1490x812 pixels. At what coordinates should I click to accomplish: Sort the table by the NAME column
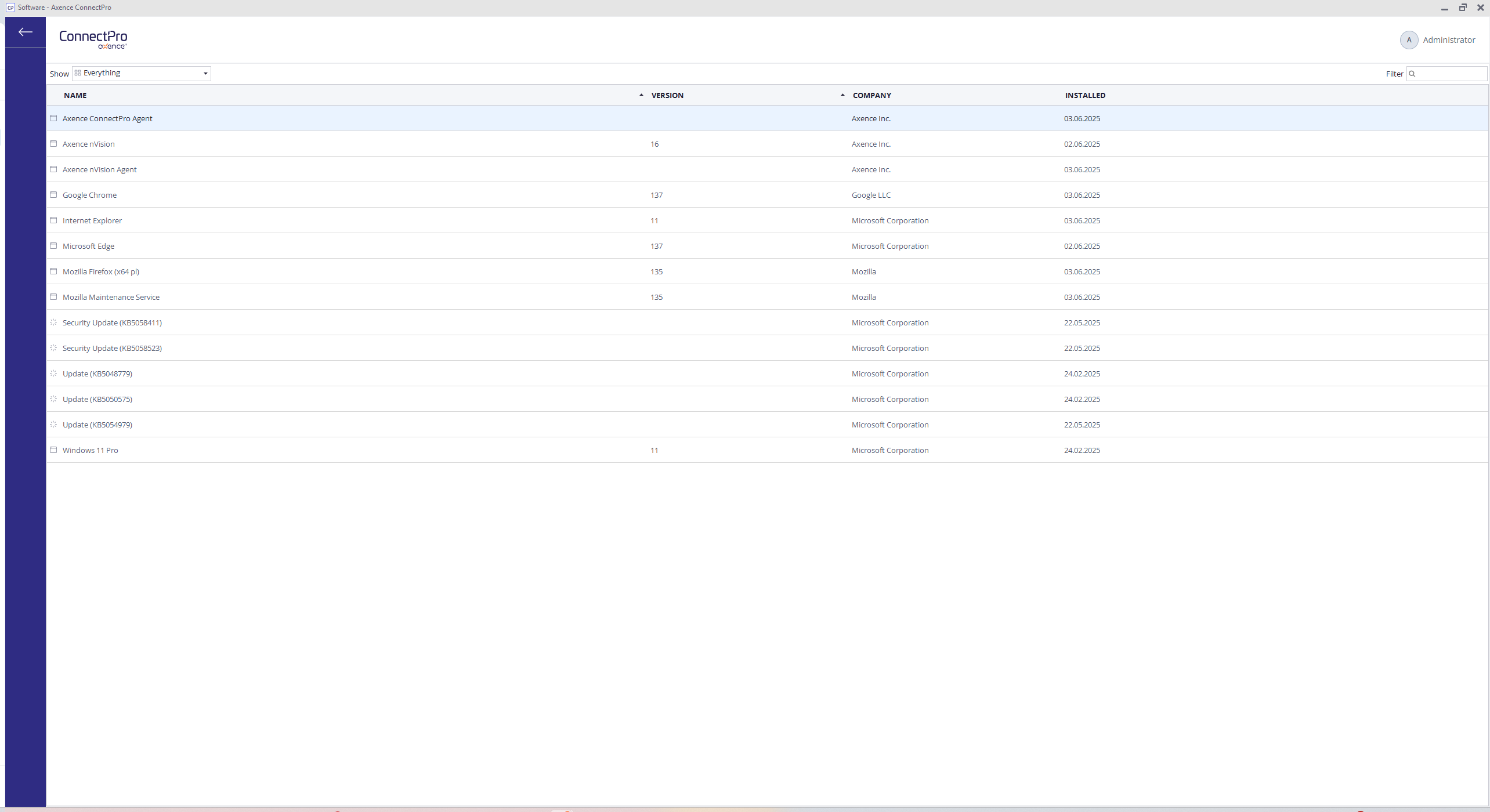click(x=75, y=95)
